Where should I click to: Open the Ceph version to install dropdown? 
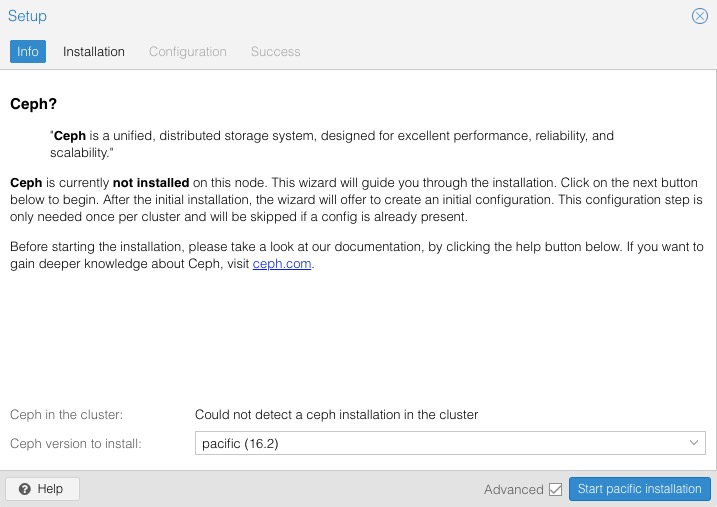[x=693, y=443]
